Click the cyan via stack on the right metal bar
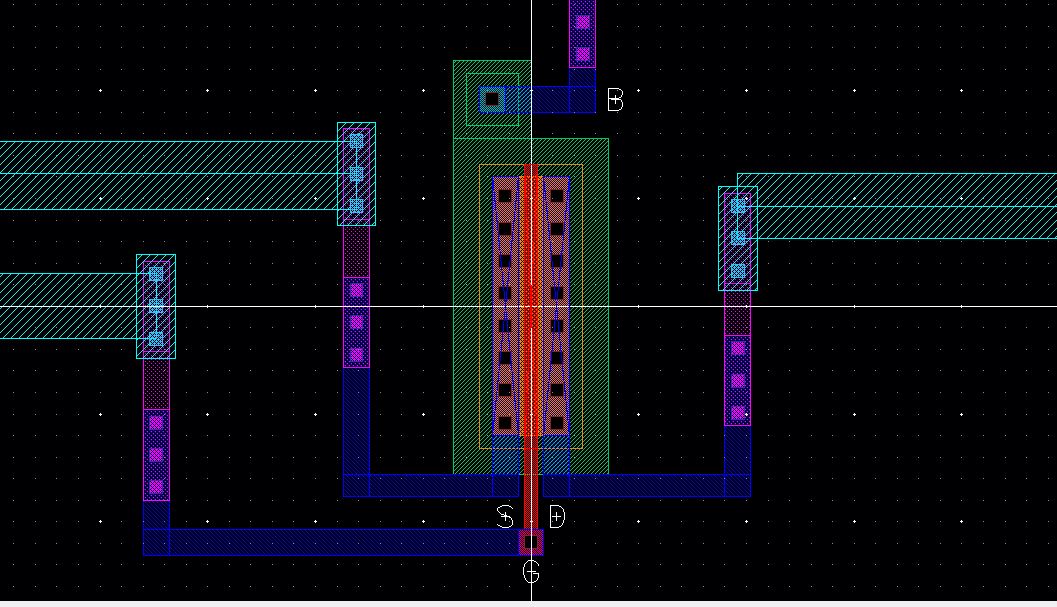 738,239
